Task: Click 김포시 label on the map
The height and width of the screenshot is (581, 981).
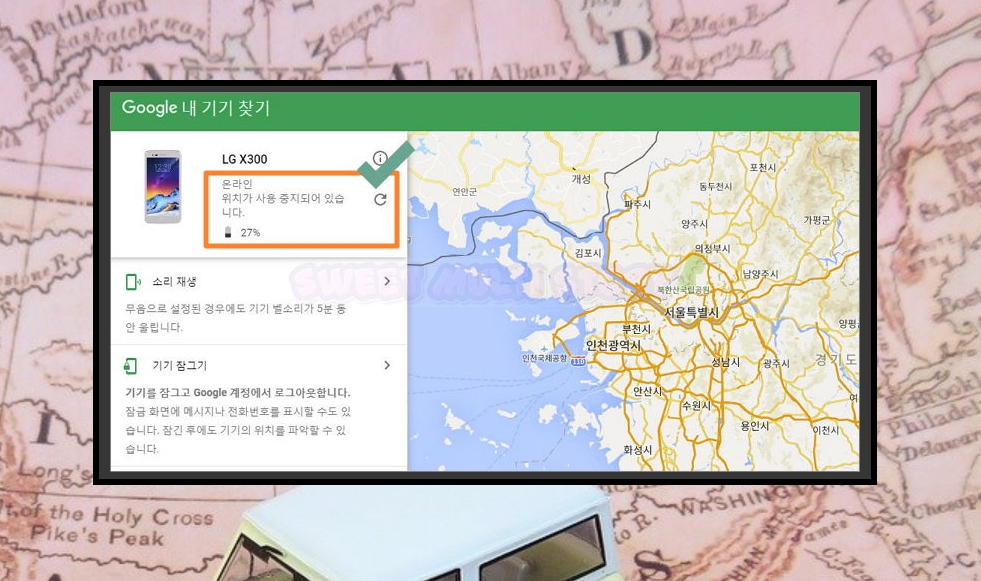Action: (588, 253)
